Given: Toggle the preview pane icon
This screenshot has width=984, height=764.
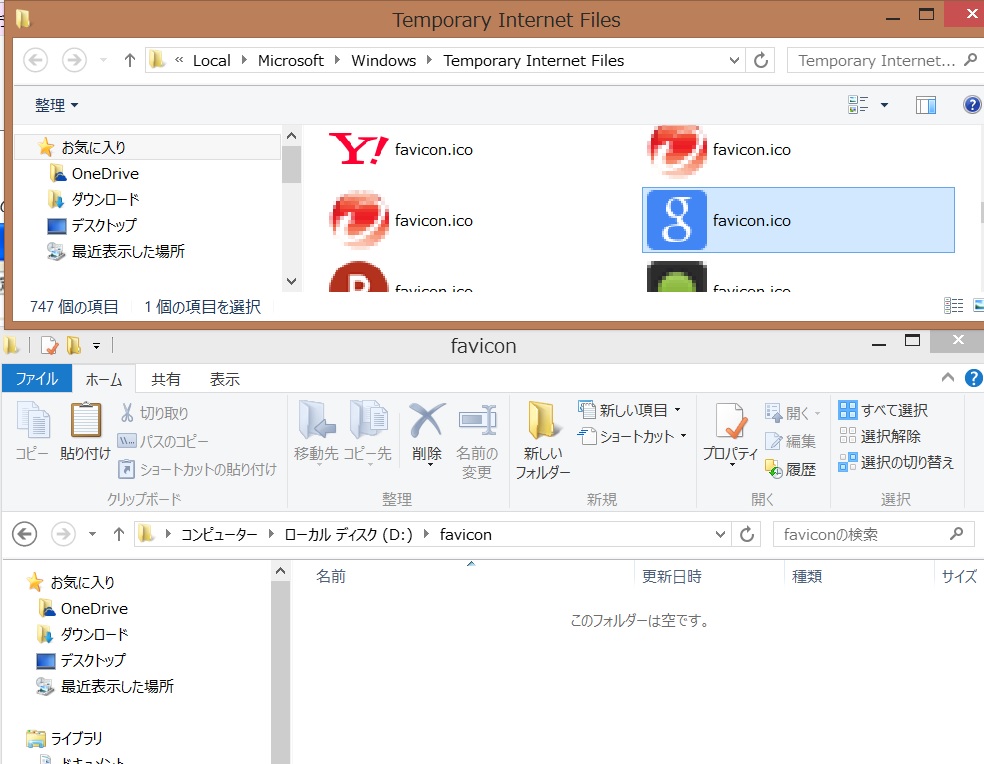Looking at the screenshot, I should (x=926, y=105).
